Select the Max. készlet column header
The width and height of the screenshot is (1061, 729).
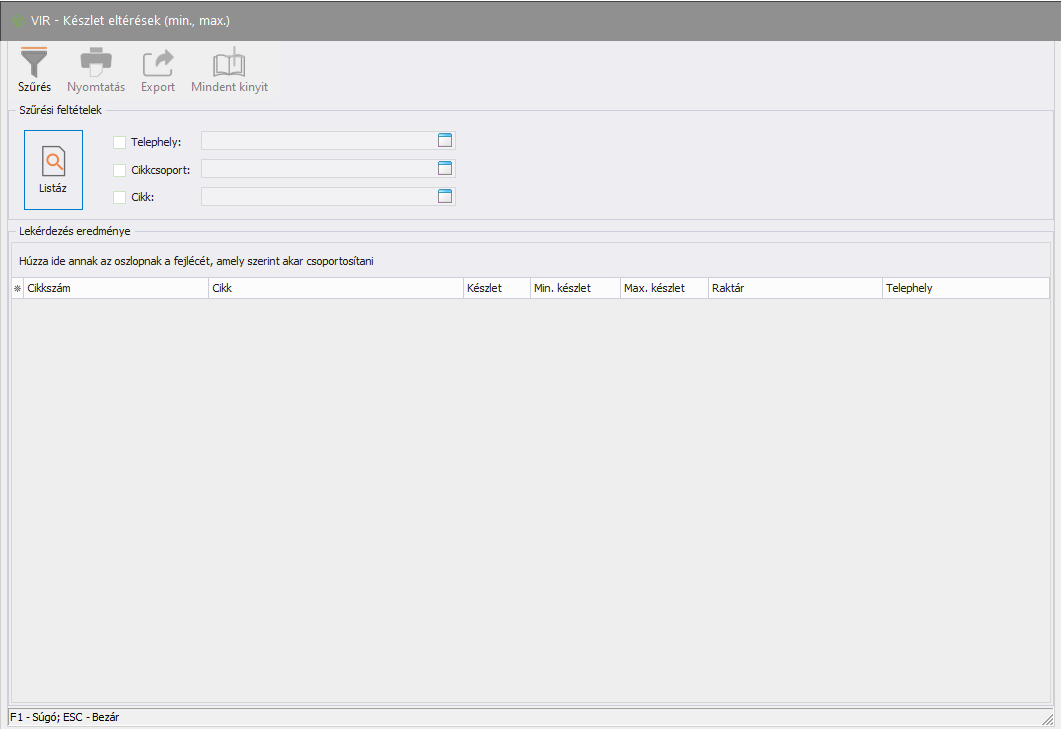point(663,288)
